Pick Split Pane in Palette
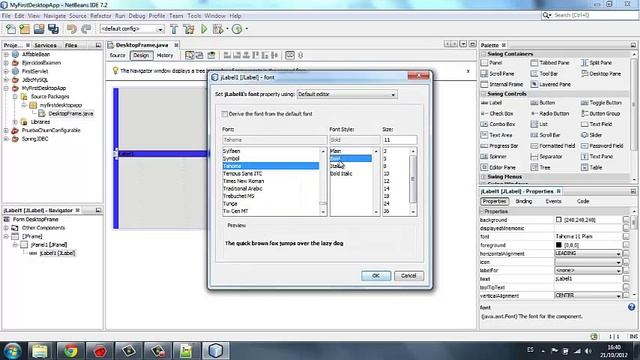The image size is (640, 360). pyautogui.click(x=596, y=63)
